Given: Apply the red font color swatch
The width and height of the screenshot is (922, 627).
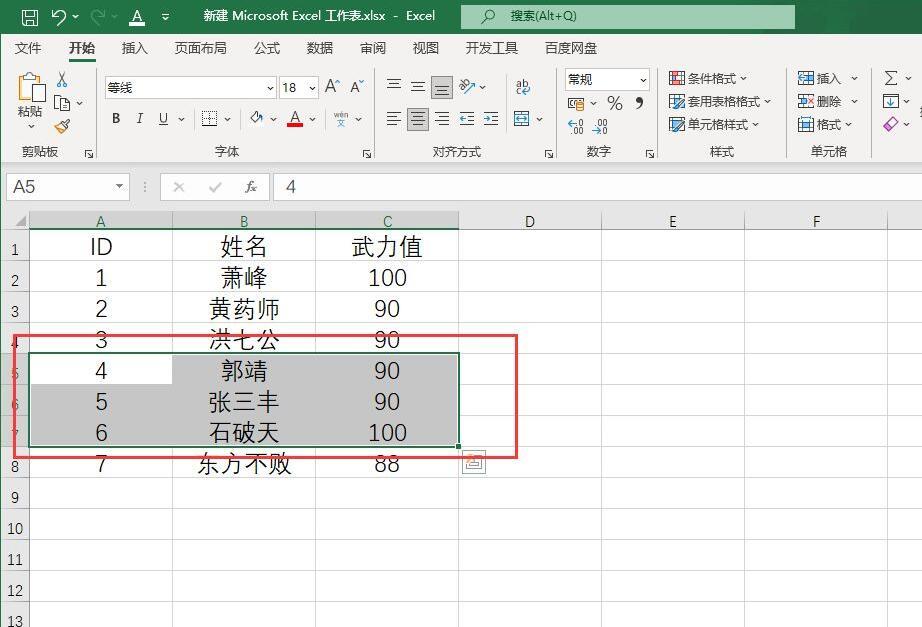Looking at the screenshot, I should tap(295, 119).
